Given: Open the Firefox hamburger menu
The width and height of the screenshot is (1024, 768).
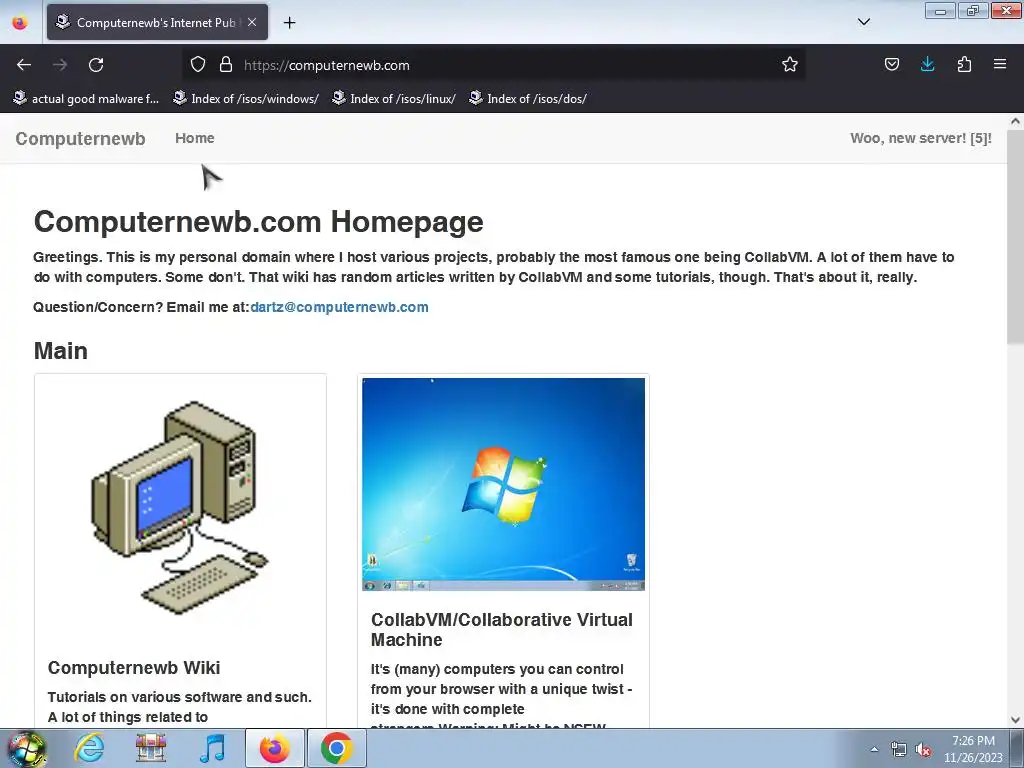Looking at the screenshot, I should click(x=1000, y=65).
